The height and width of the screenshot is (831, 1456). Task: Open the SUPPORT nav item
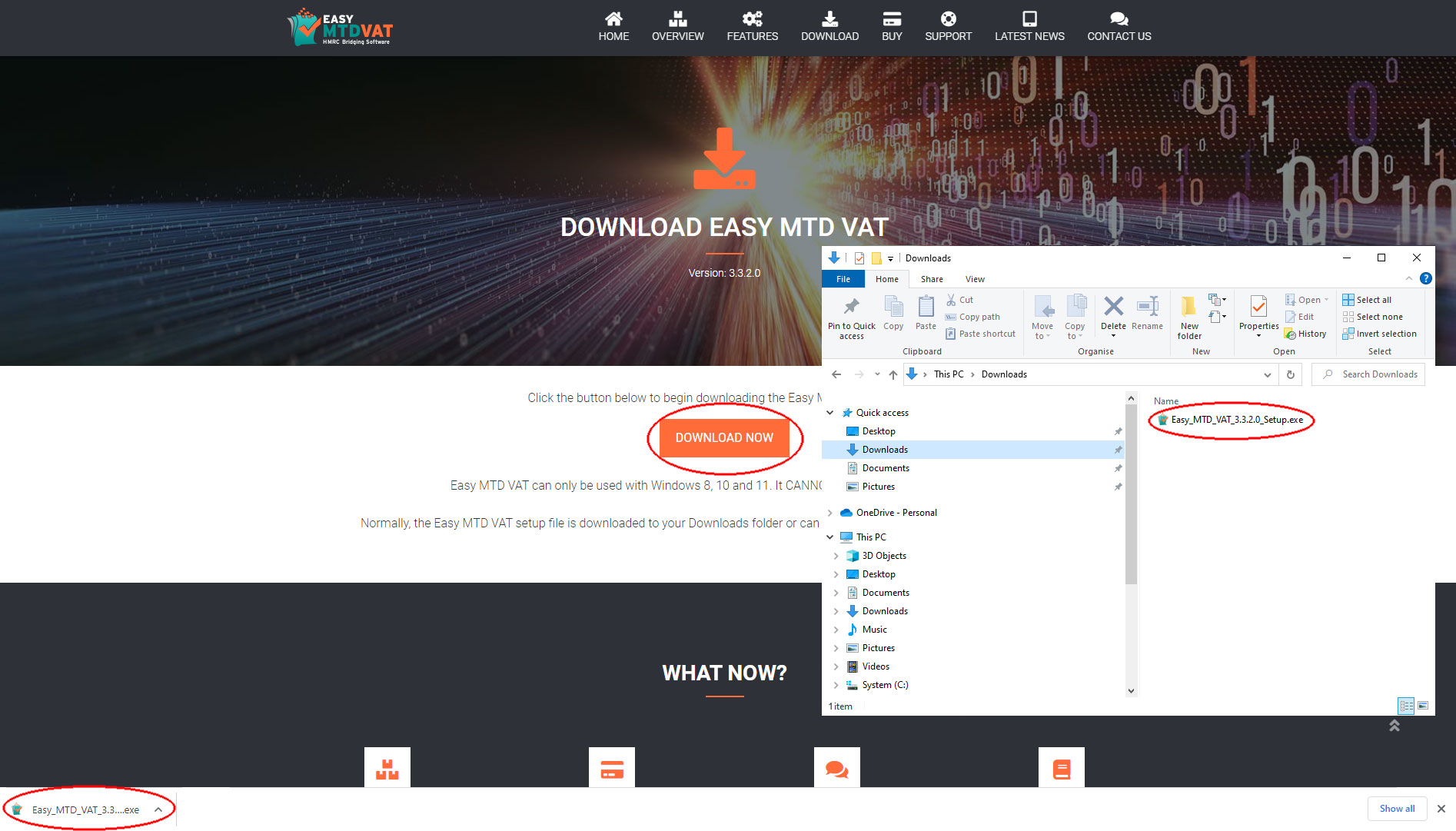(948, 27)
